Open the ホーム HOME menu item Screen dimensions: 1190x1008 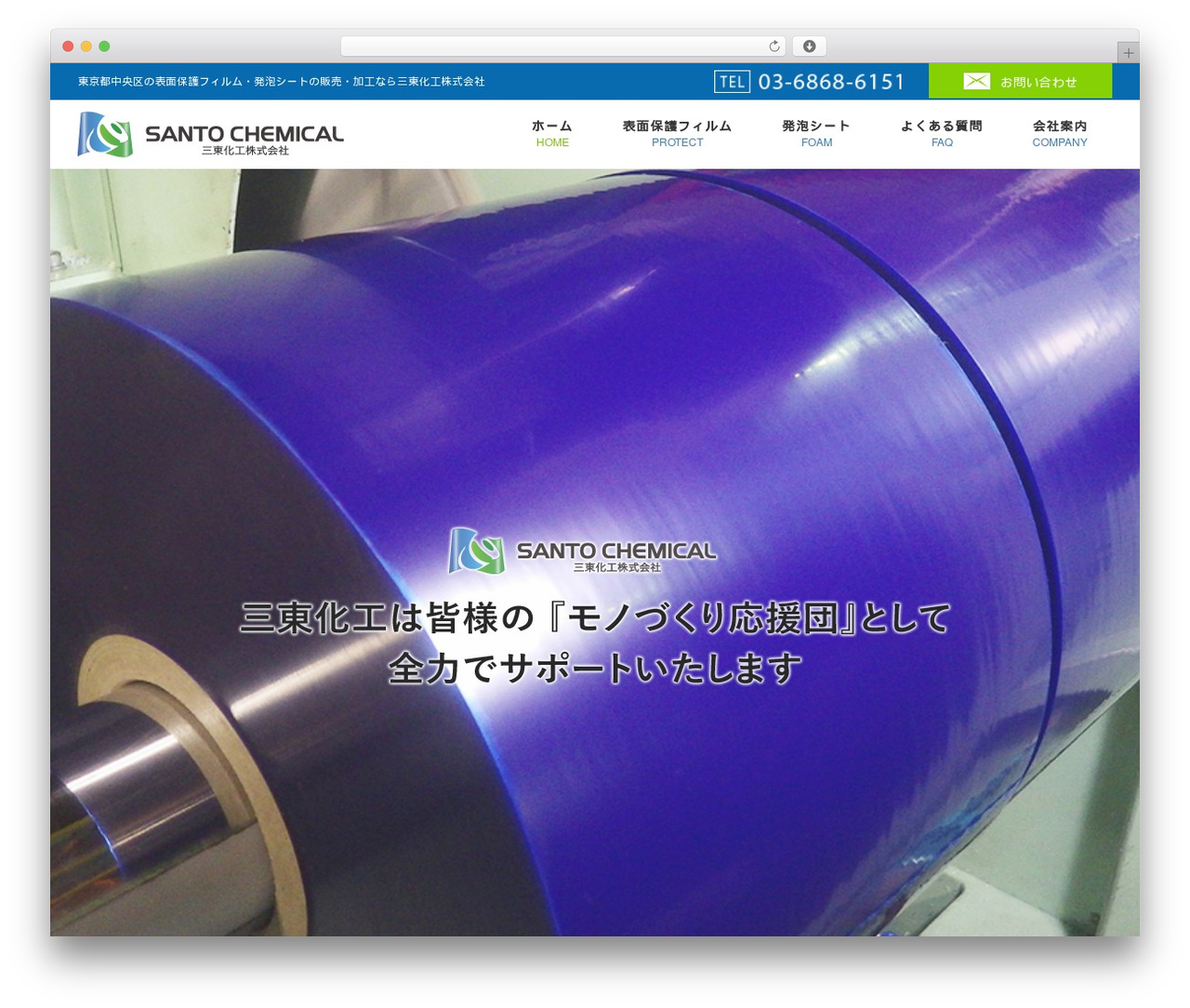[552, 133]
